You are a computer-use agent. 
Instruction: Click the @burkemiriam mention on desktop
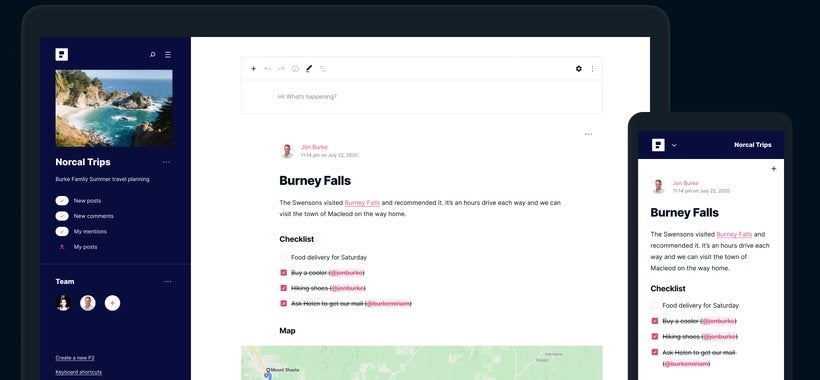[x=388, y=303]
